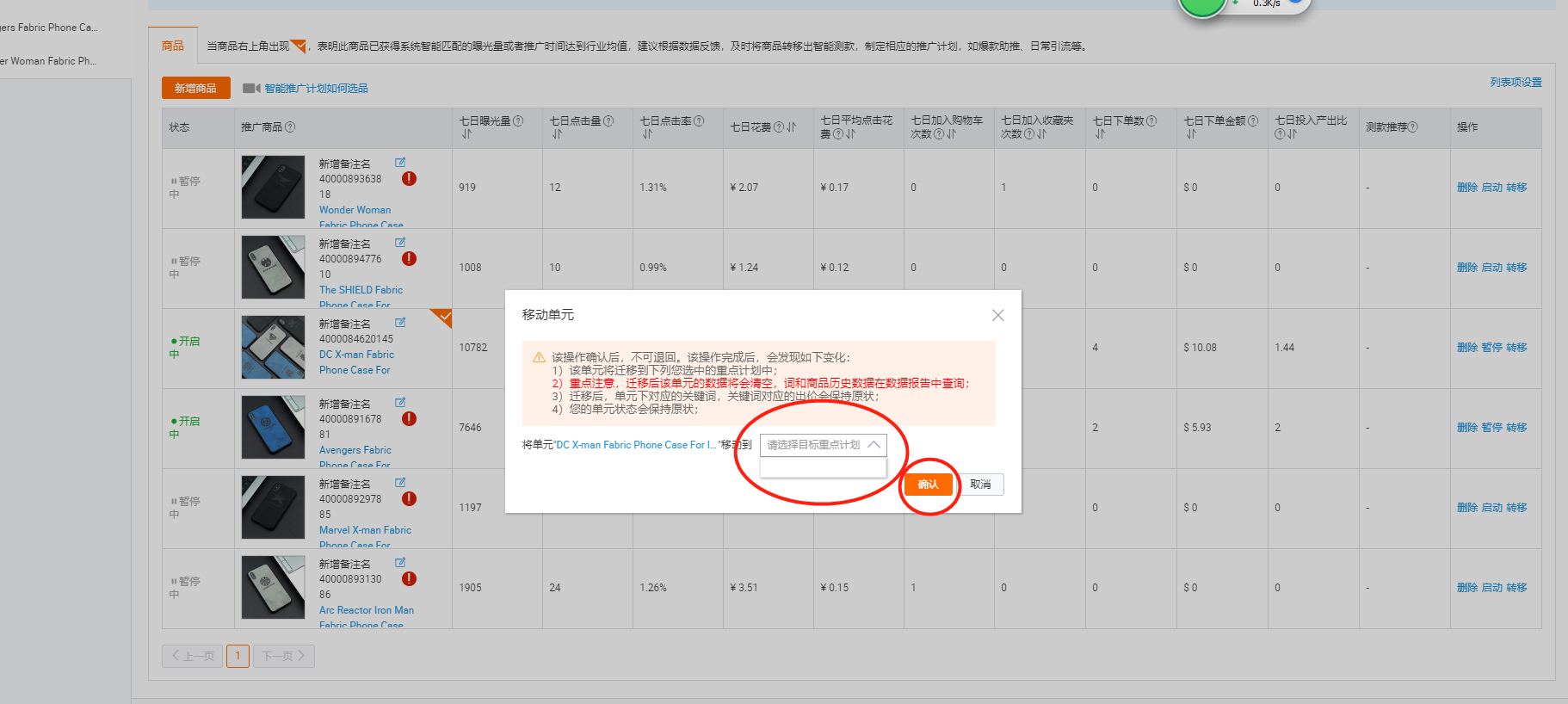Open 智能推广计划如何选品 link
The width and height of the screenshot is (1568, 704).
click(x=316, y=88)
